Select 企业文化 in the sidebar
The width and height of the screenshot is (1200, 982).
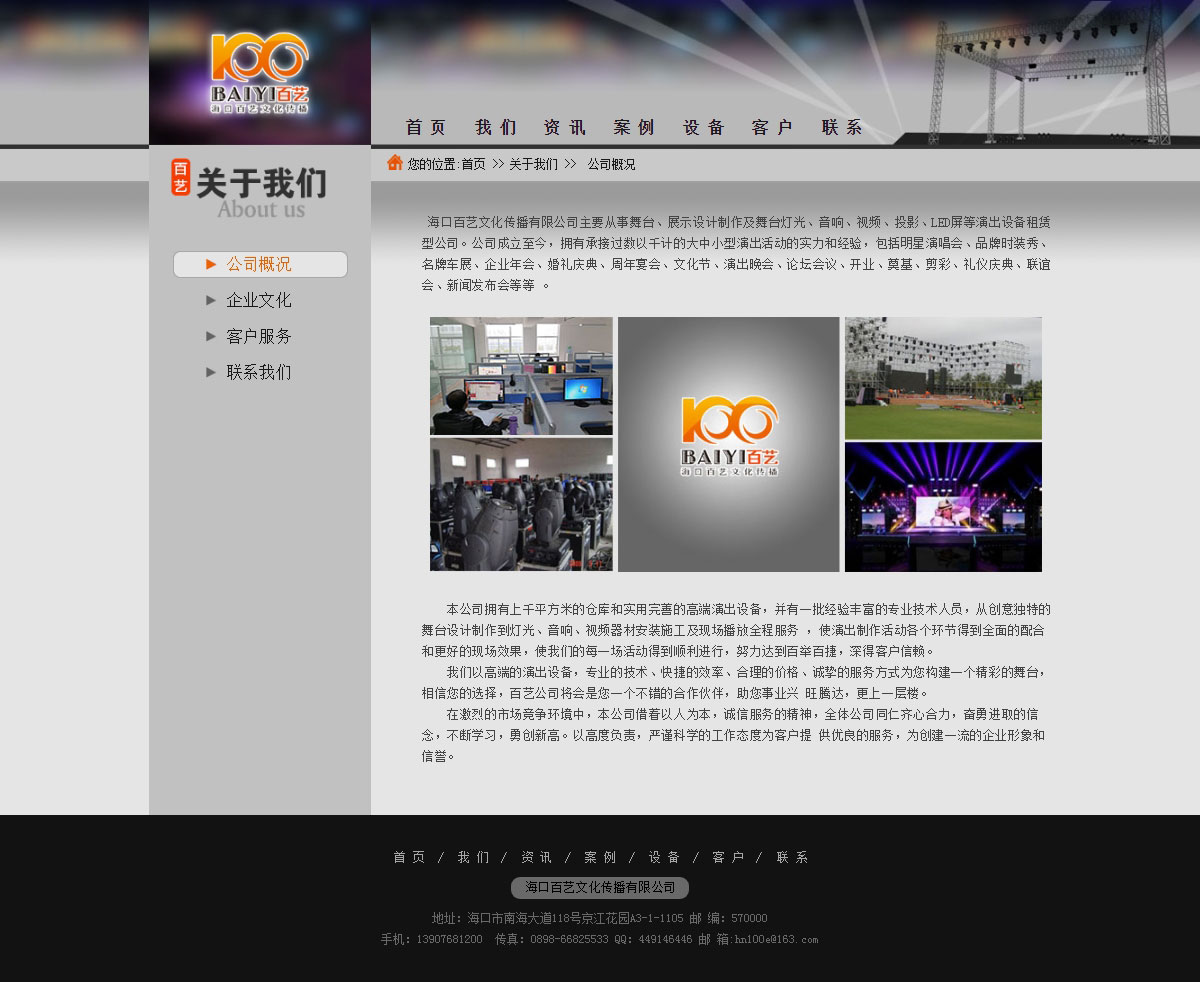(x=259, y=300)
